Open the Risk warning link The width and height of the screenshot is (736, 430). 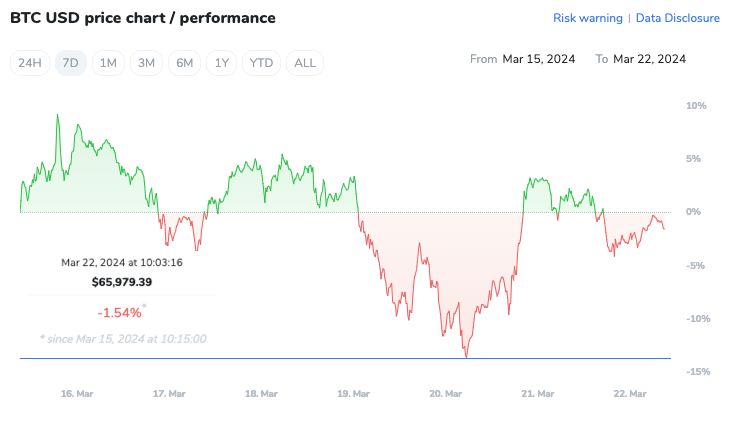[587, 18]
